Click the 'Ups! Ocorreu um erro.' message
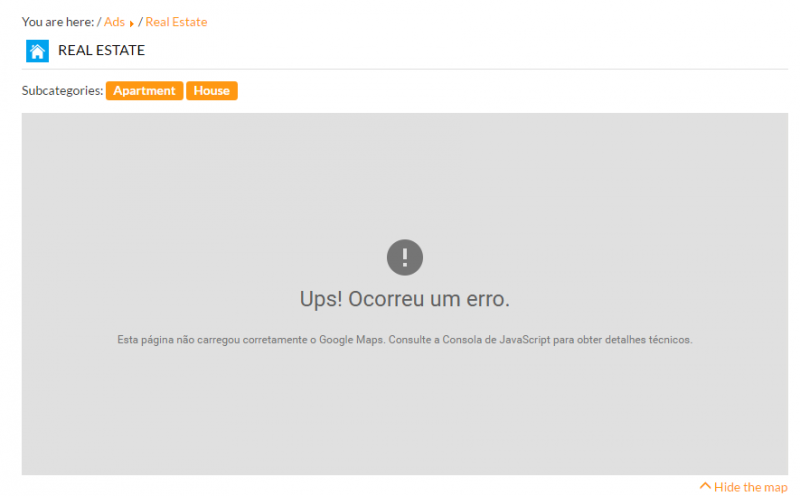The width and height of the screenshot is (800, 496). pos(405,299)
